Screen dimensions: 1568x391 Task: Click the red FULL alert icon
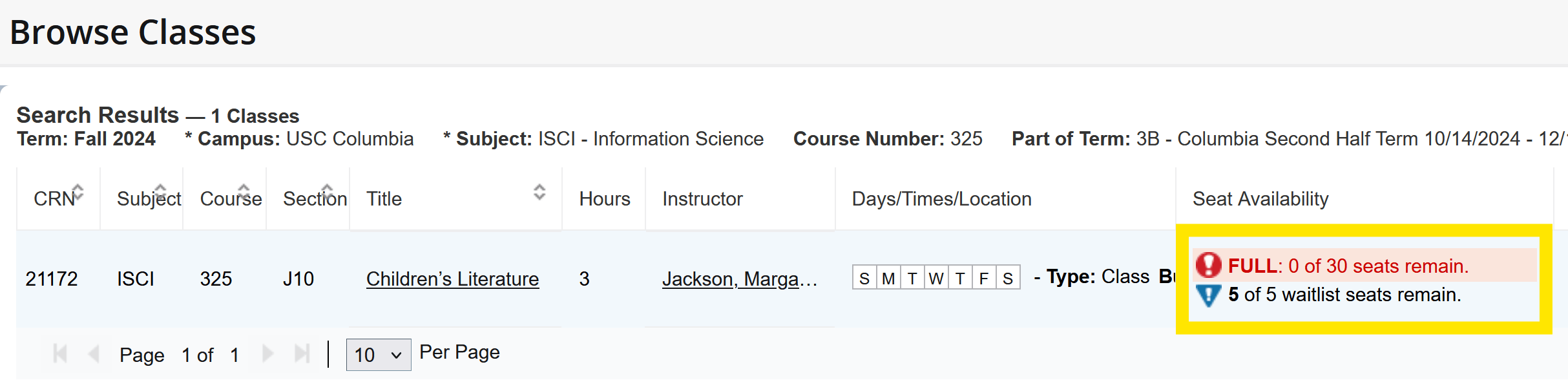click(1208, 265)
